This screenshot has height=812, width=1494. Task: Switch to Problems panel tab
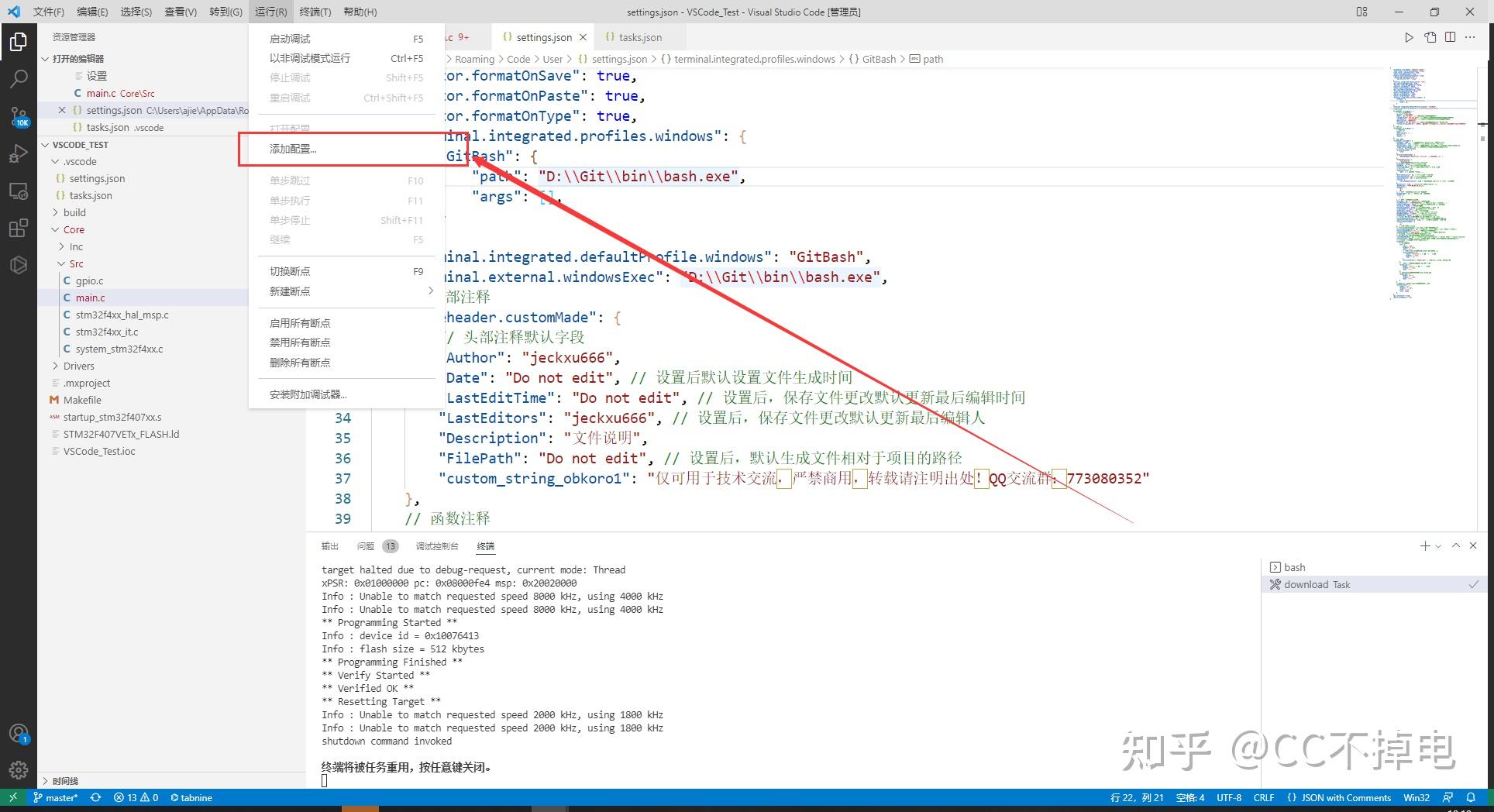(x=376, y=546)
